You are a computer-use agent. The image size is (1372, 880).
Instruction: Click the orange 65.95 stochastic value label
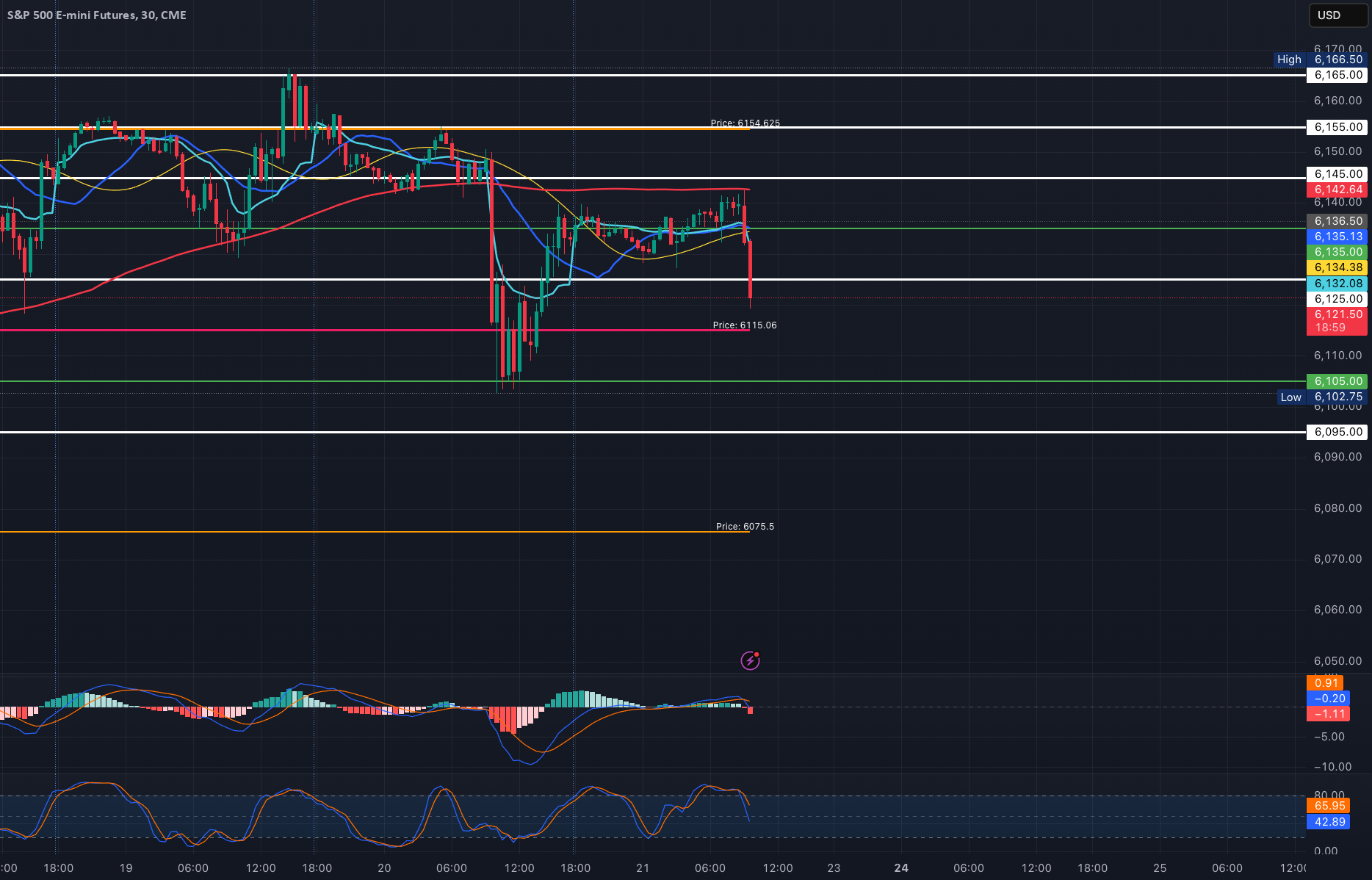click(1329, 806)
